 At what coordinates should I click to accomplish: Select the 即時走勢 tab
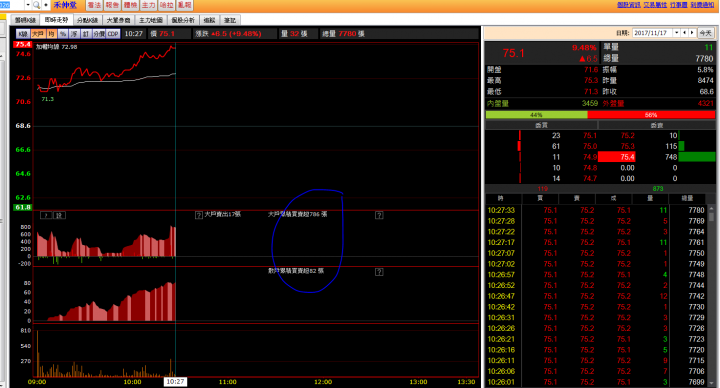pos(56,20)
